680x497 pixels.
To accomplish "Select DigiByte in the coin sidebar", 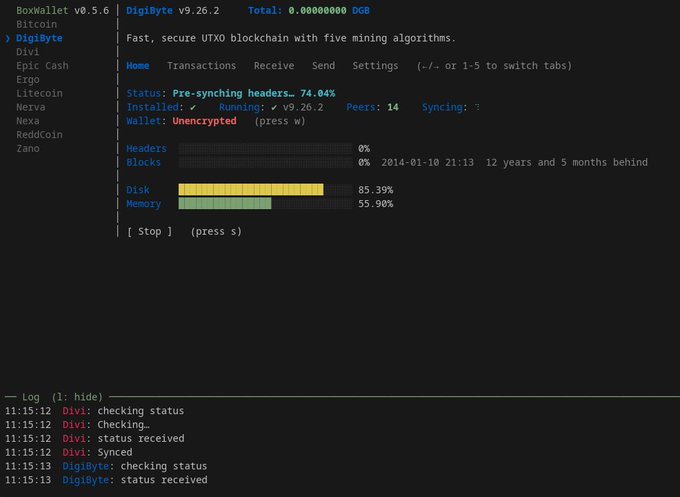I will tap(39, 38).
